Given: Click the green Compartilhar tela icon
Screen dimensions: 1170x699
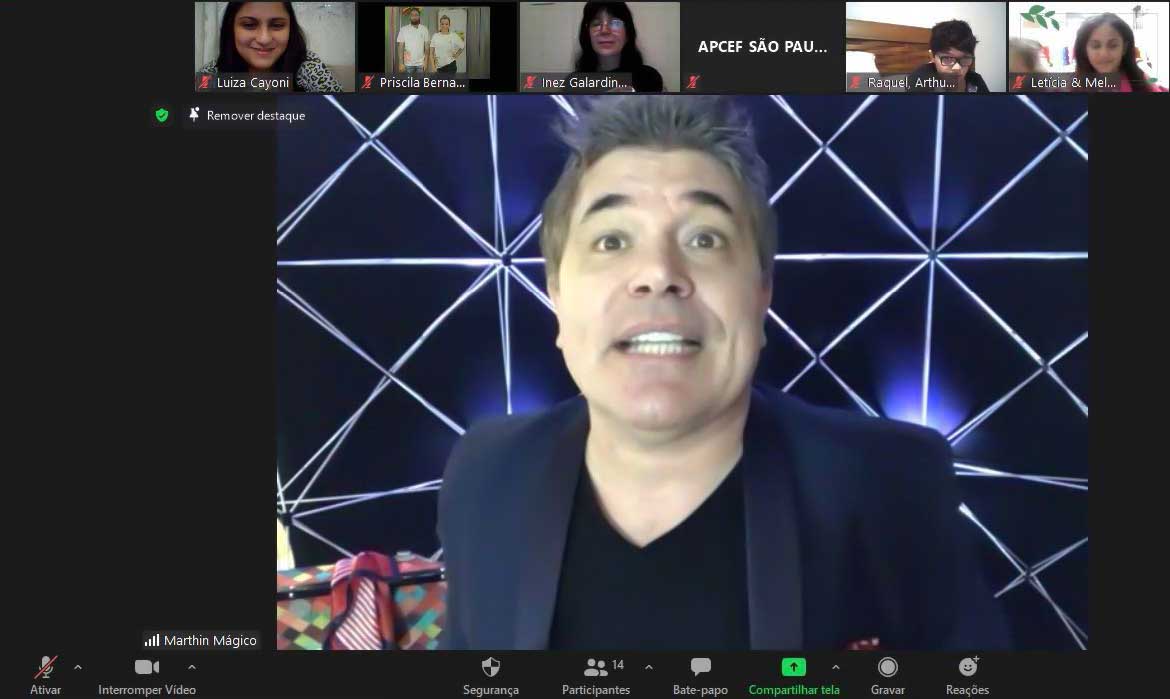Looking at the screenshot, I should [x=793, y=668].
